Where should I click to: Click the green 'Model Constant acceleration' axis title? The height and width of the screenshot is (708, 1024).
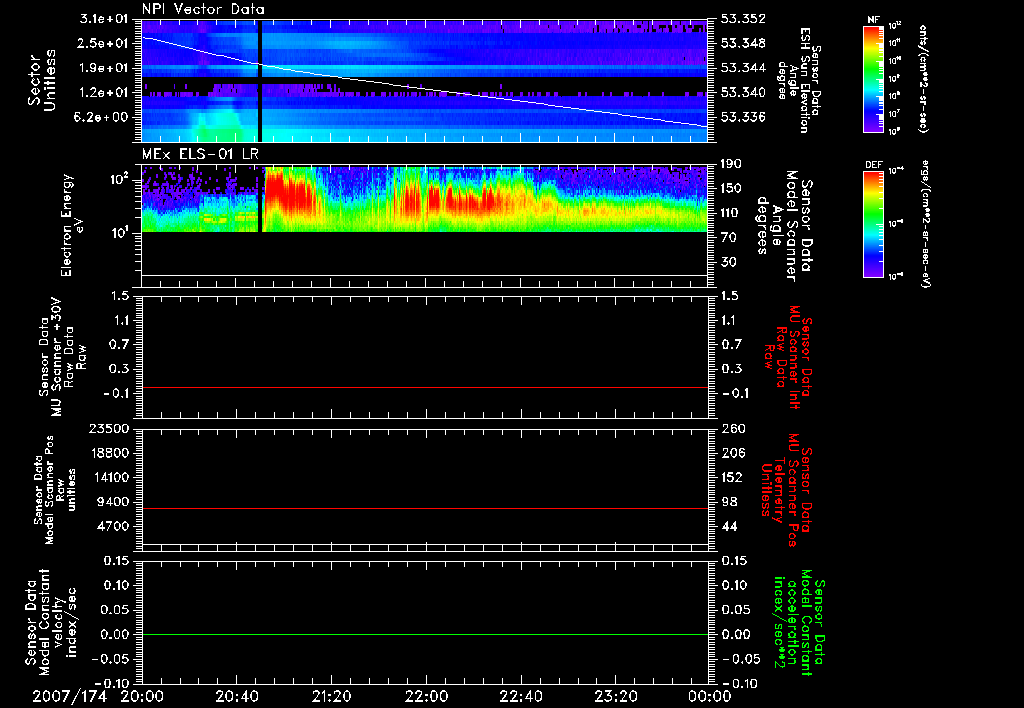tap(799, 622)
